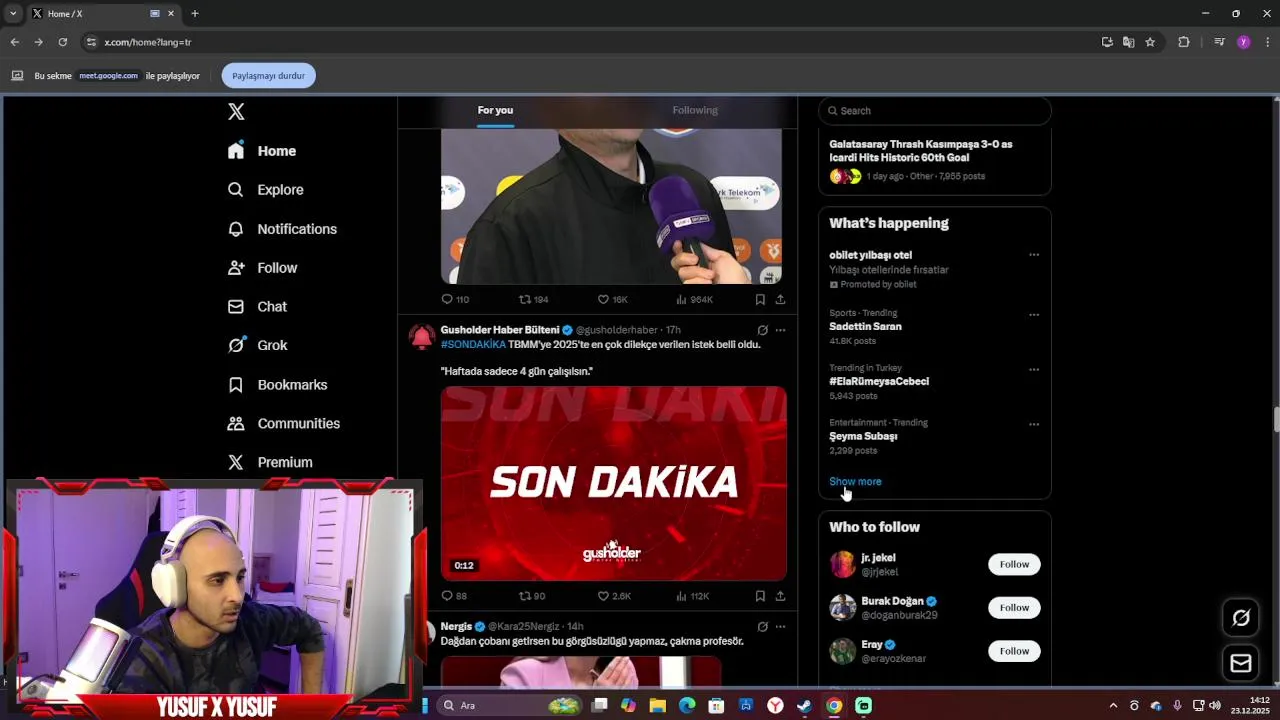Bookmark this page with star icon
Image resolution: width=1280 pixels, height=720 pixels.
(x=1150, y=42)
